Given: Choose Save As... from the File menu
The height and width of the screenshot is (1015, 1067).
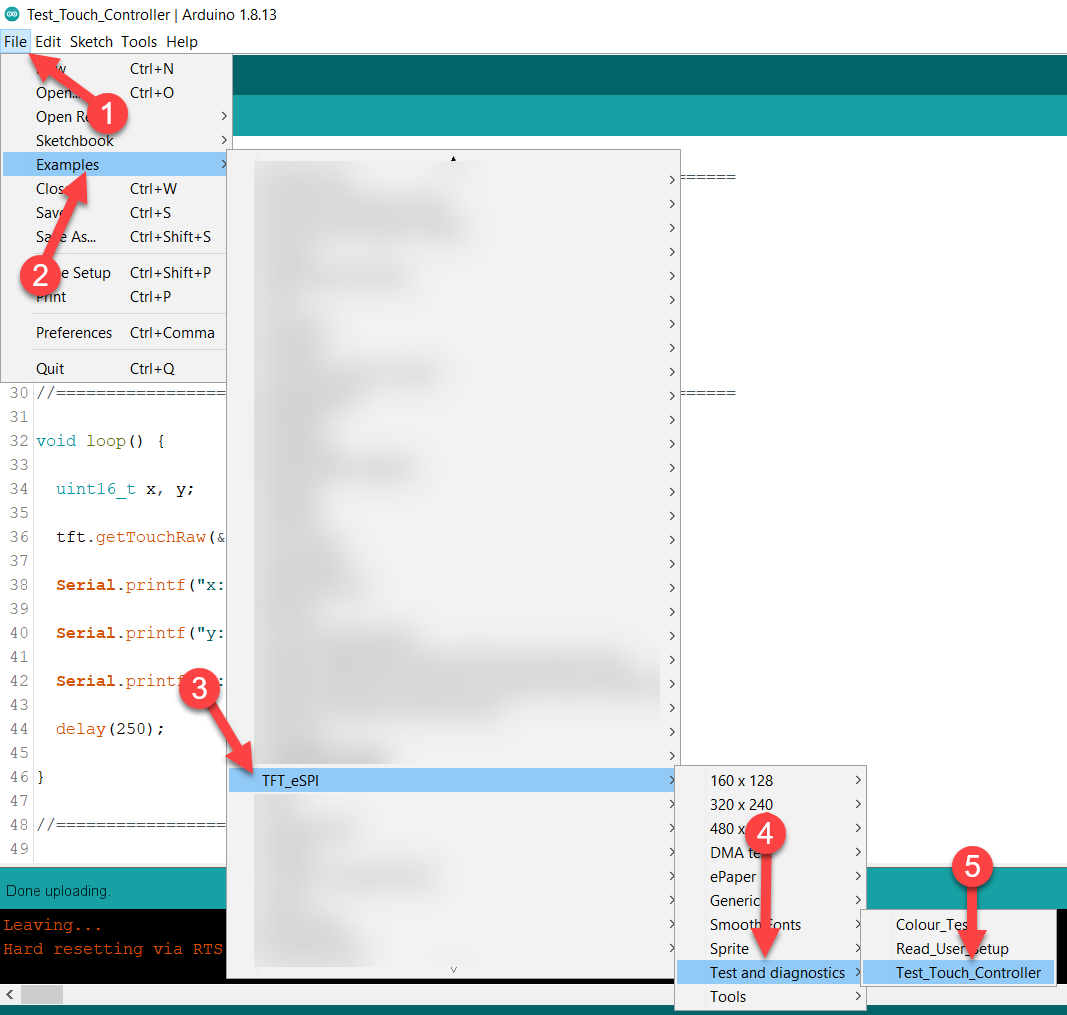Looking at the screenshot, I should click(x=115, y=237).
